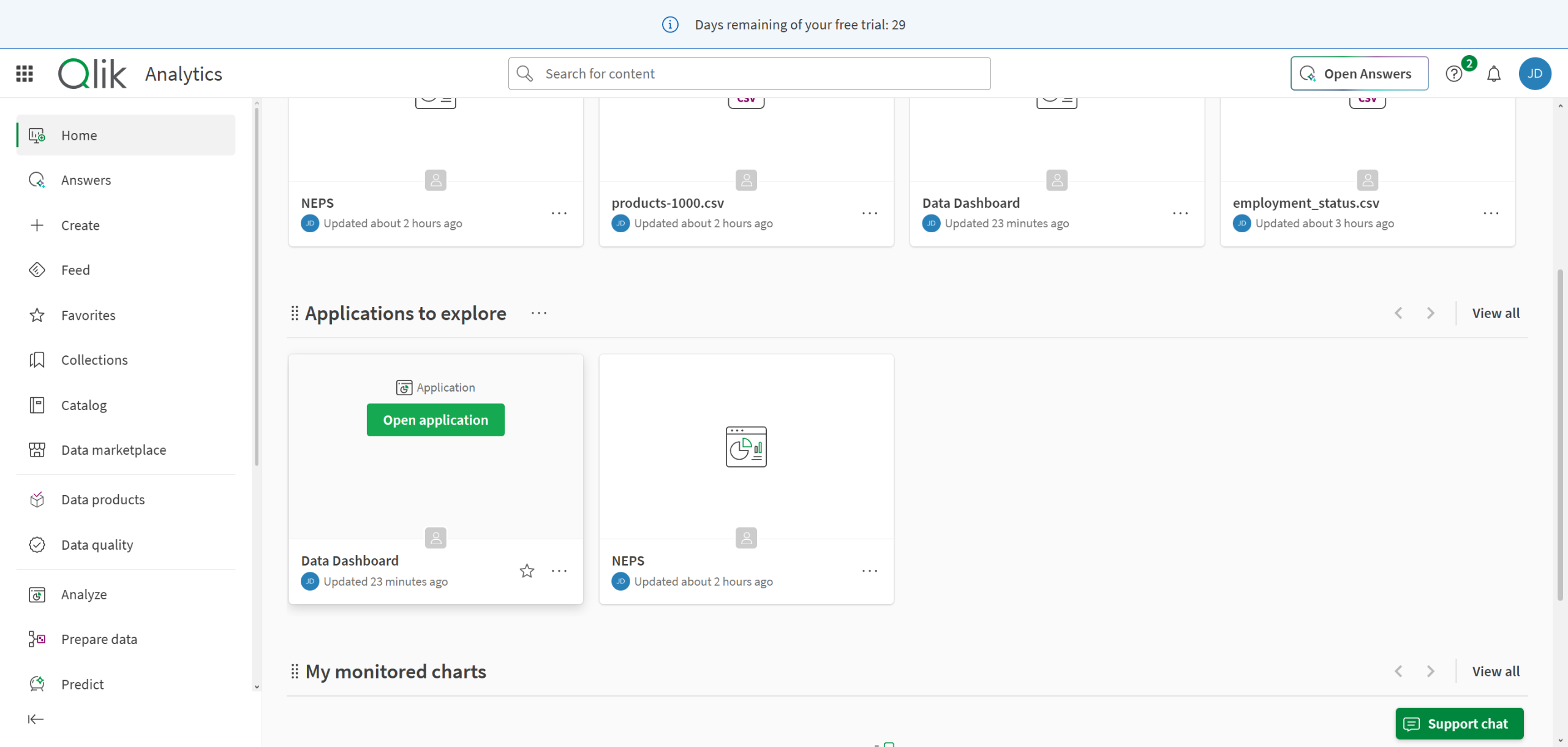The height and width of the screenshot is (747, 1568).
Task: Favorite the Data Dashboard application star
Action: (x=527, y=571)
